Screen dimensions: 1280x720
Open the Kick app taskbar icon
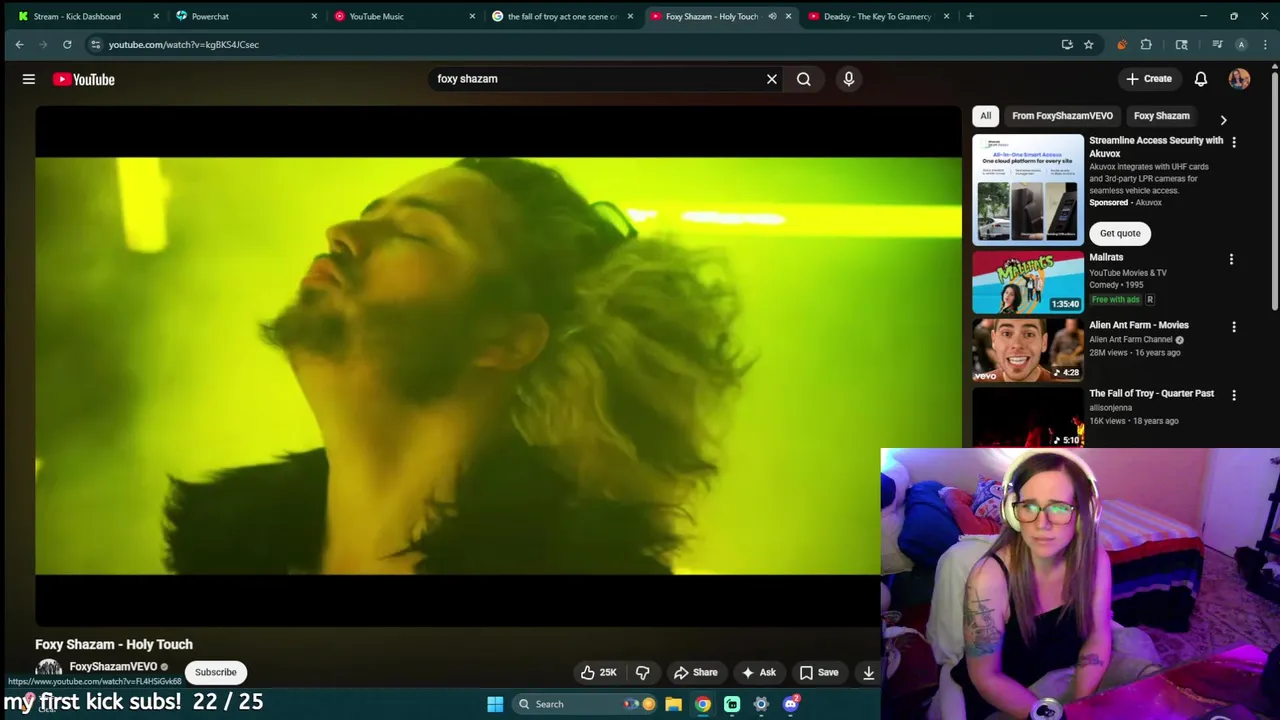click(732, 704)
